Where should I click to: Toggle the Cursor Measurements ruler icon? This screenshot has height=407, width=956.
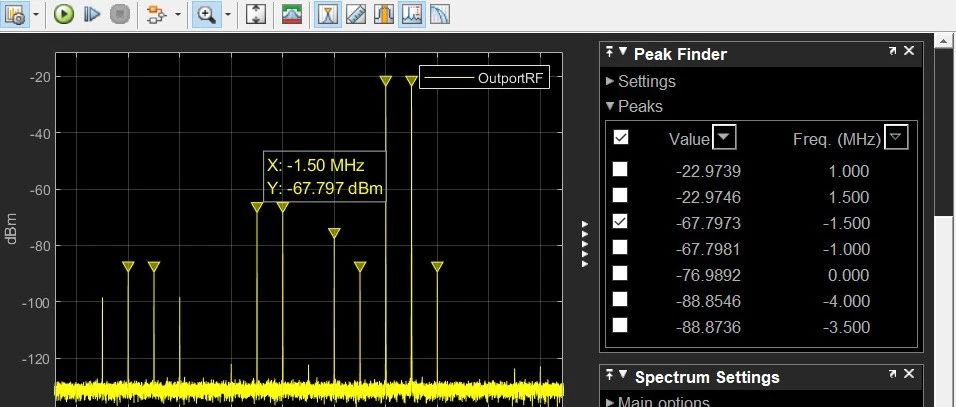[355, 14]
